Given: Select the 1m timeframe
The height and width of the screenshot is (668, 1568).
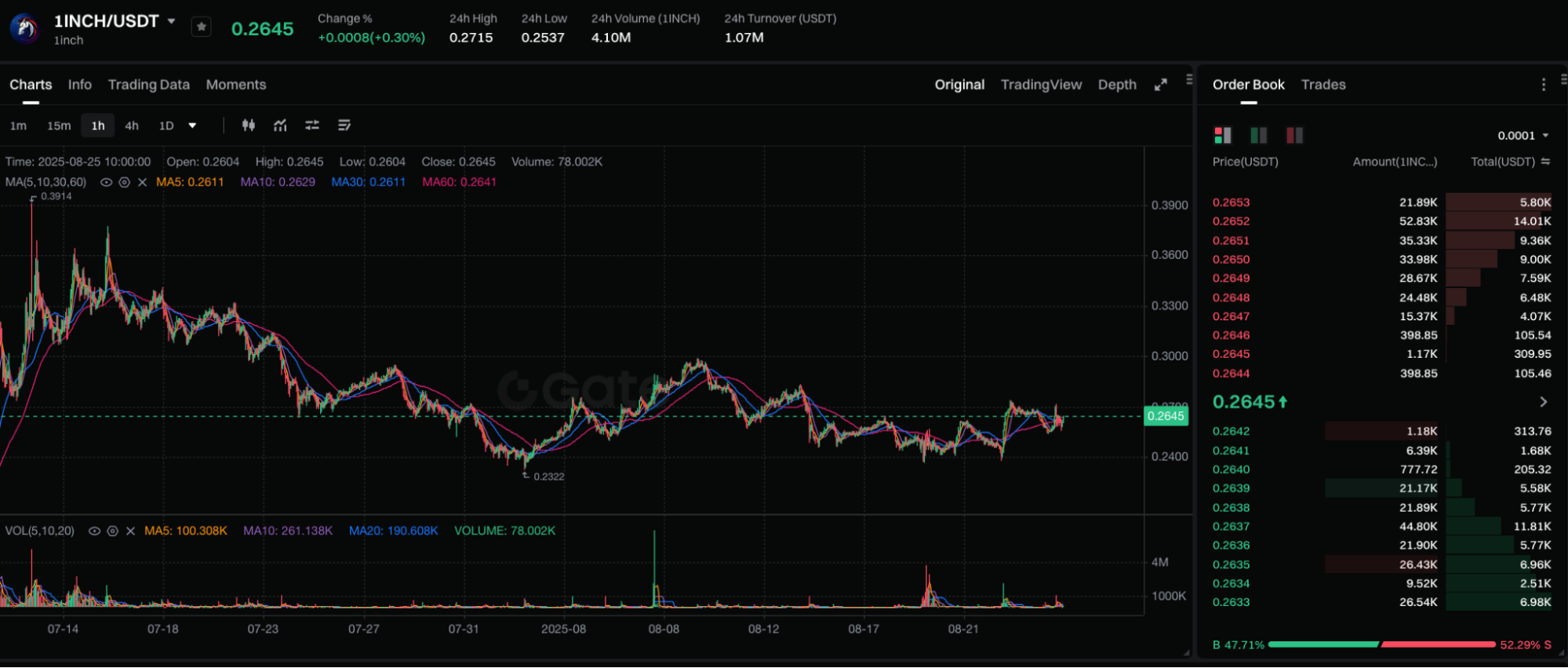Looking at the screenshot, I should pos(18,126).
